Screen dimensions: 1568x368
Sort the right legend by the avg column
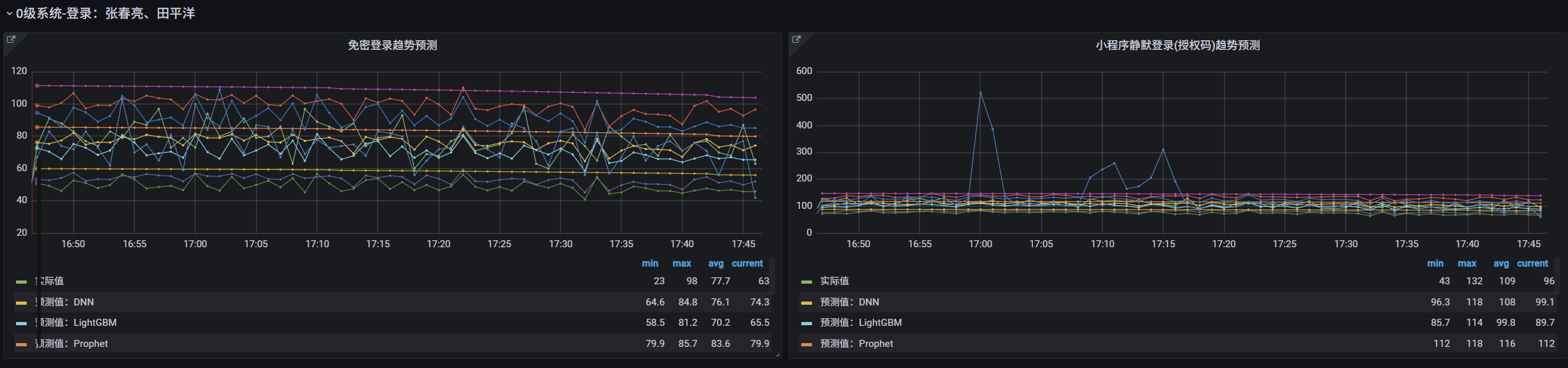click(x=1500, y=263)
